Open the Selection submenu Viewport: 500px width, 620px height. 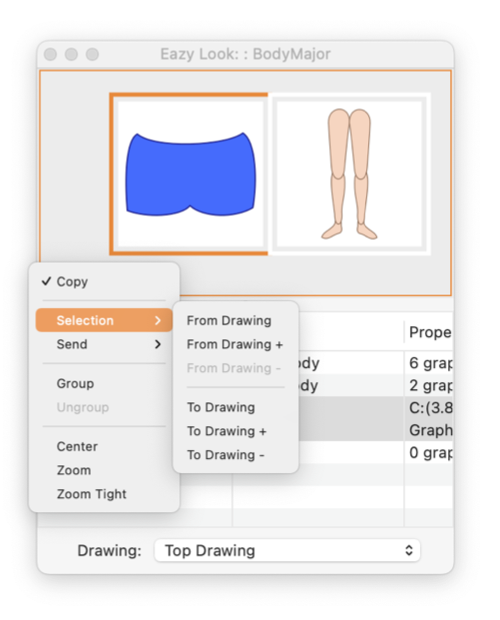click(x=104, y=320)
